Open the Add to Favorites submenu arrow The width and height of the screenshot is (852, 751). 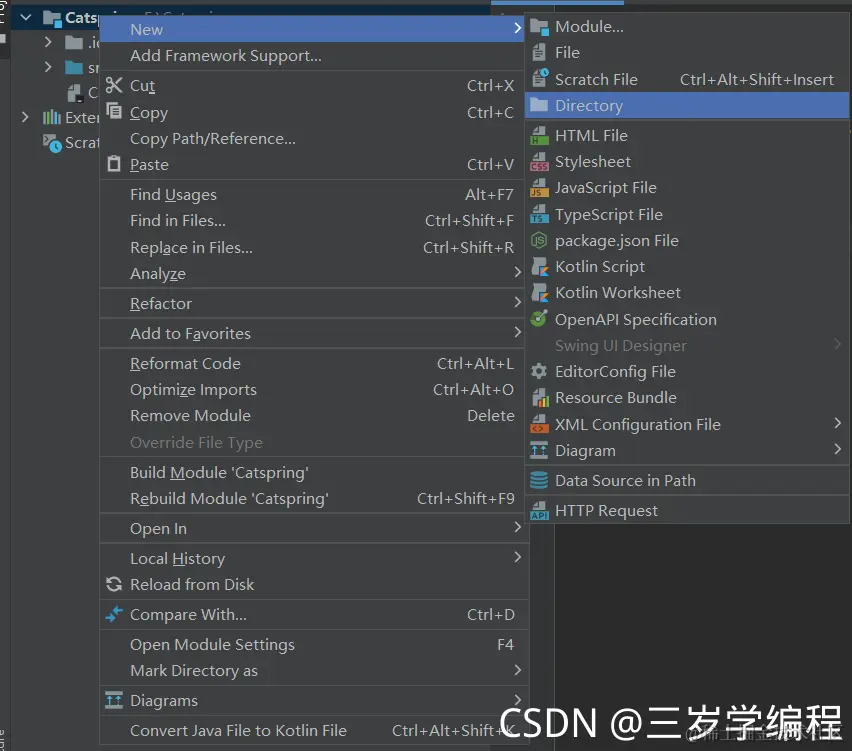point(518,331)
